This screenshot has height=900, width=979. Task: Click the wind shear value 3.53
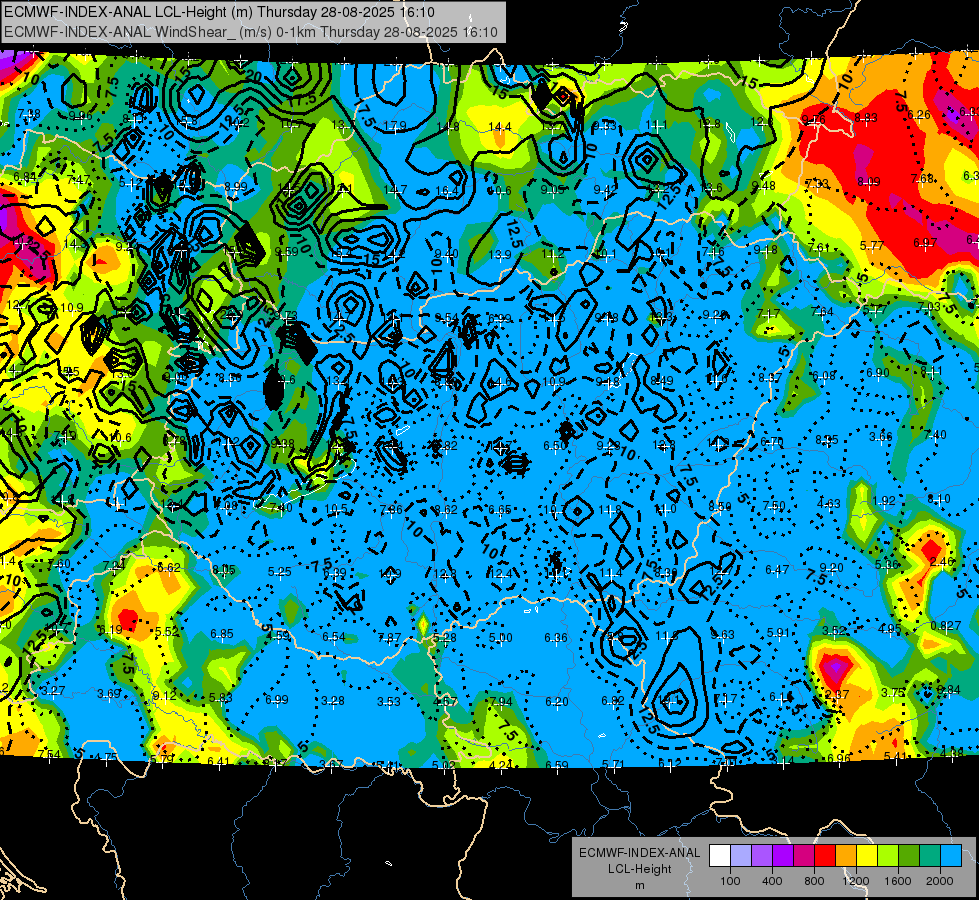[x=388, y=702]
